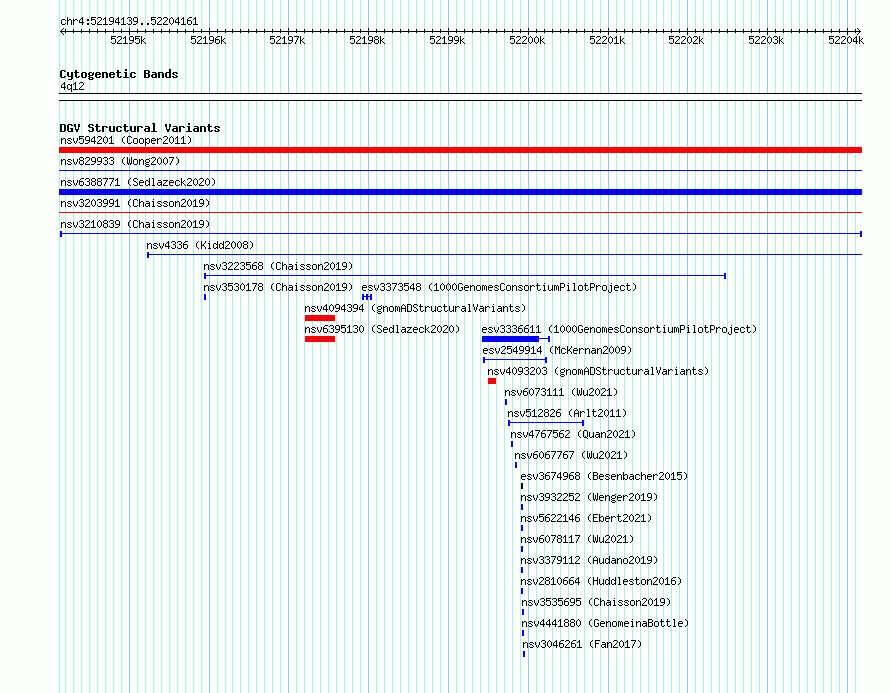Click the Cytogenetic Bands track title
This screenshot has height=693, width=890.
click(x=119, y=74)
